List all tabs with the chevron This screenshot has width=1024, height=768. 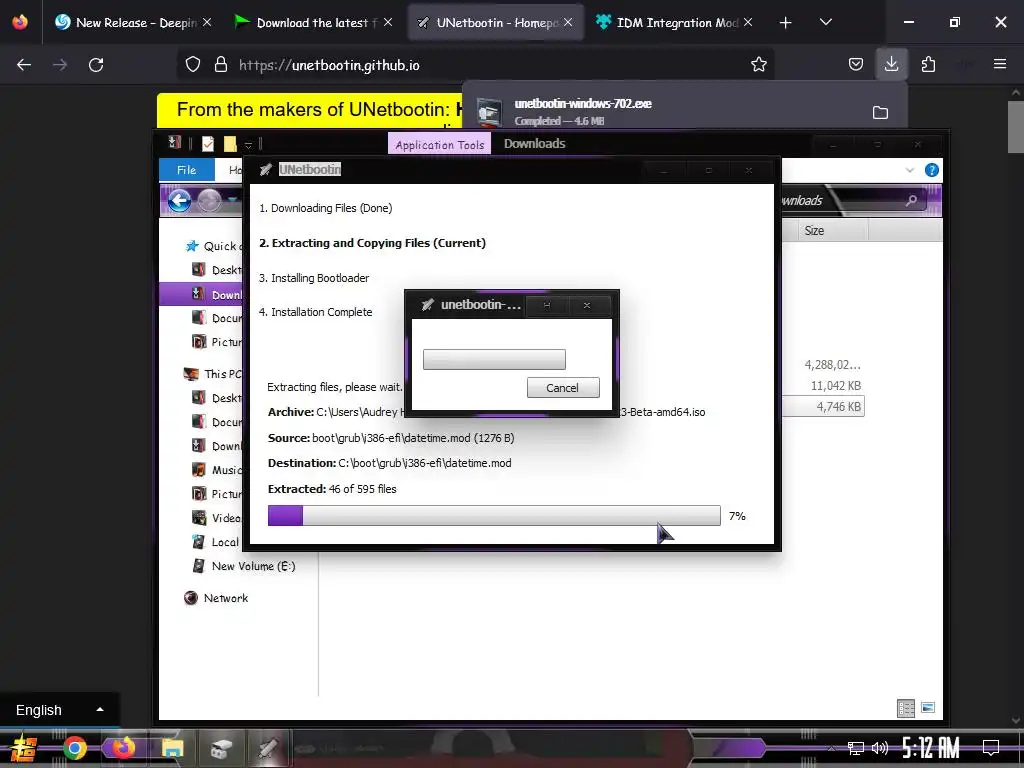point(825,22)
